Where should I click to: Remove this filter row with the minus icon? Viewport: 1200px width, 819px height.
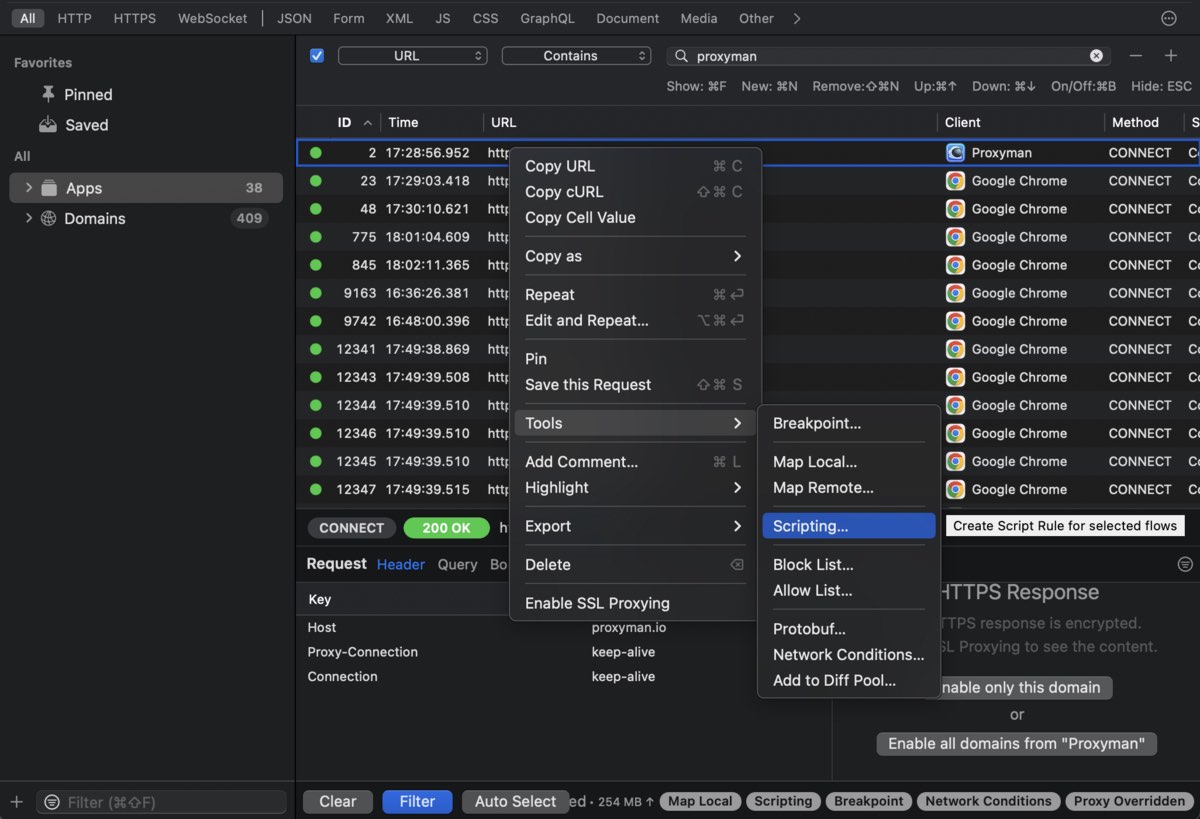(x=1135, y=56)
